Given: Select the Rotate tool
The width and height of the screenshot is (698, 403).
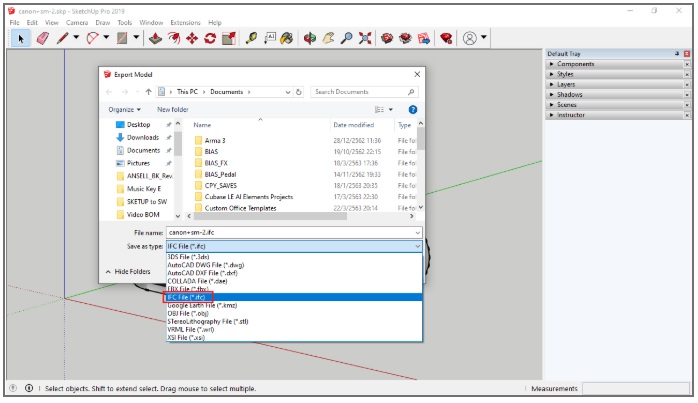Looking at the screenshot, I should click(x=210, y=39).
